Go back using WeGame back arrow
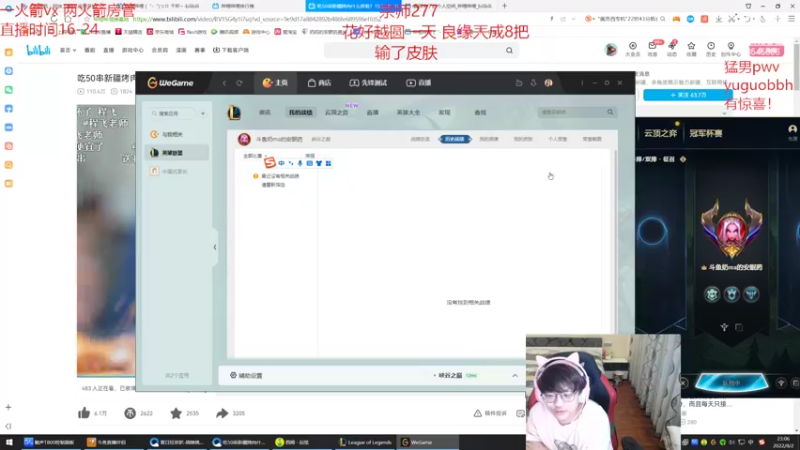The width and height of the screenshot is (800, 450). click(224, 83)
